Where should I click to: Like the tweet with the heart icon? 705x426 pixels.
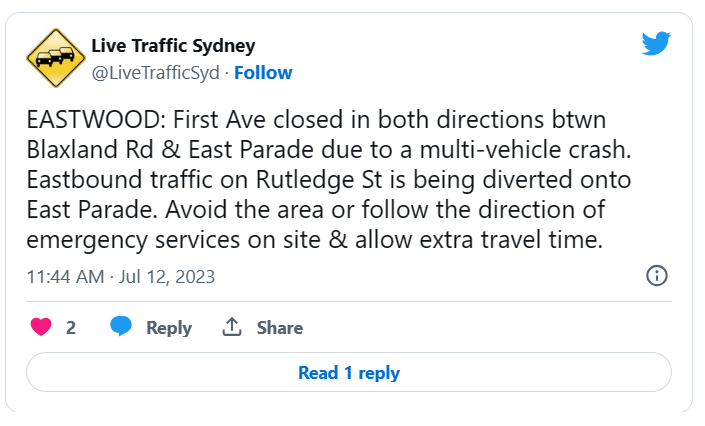tap(41, 327)
